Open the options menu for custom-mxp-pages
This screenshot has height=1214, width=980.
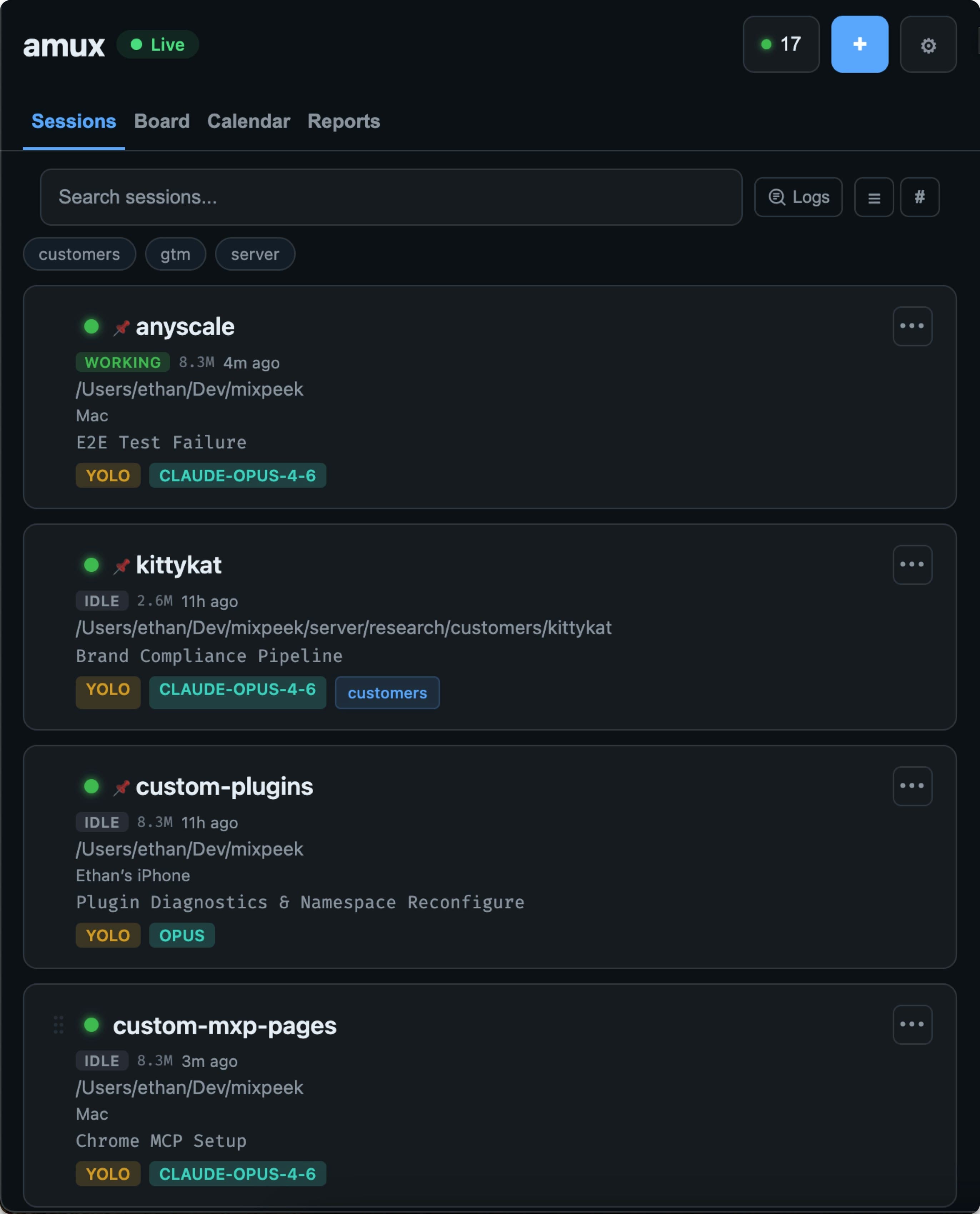point(912,1024)
